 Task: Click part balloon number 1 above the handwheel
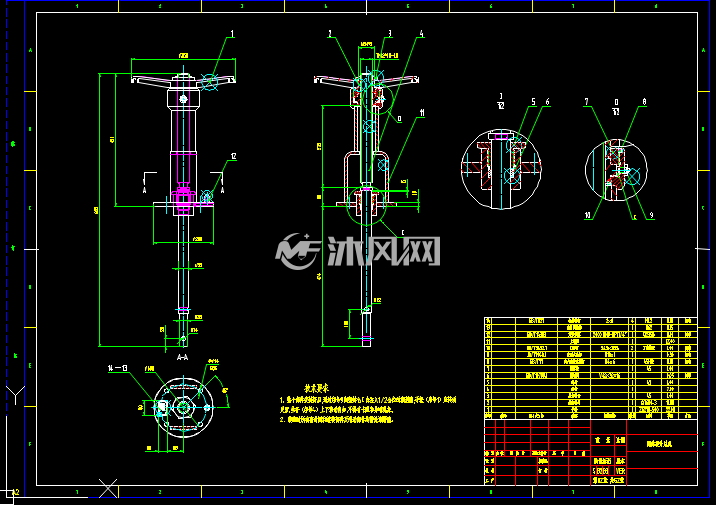point(232,33)
